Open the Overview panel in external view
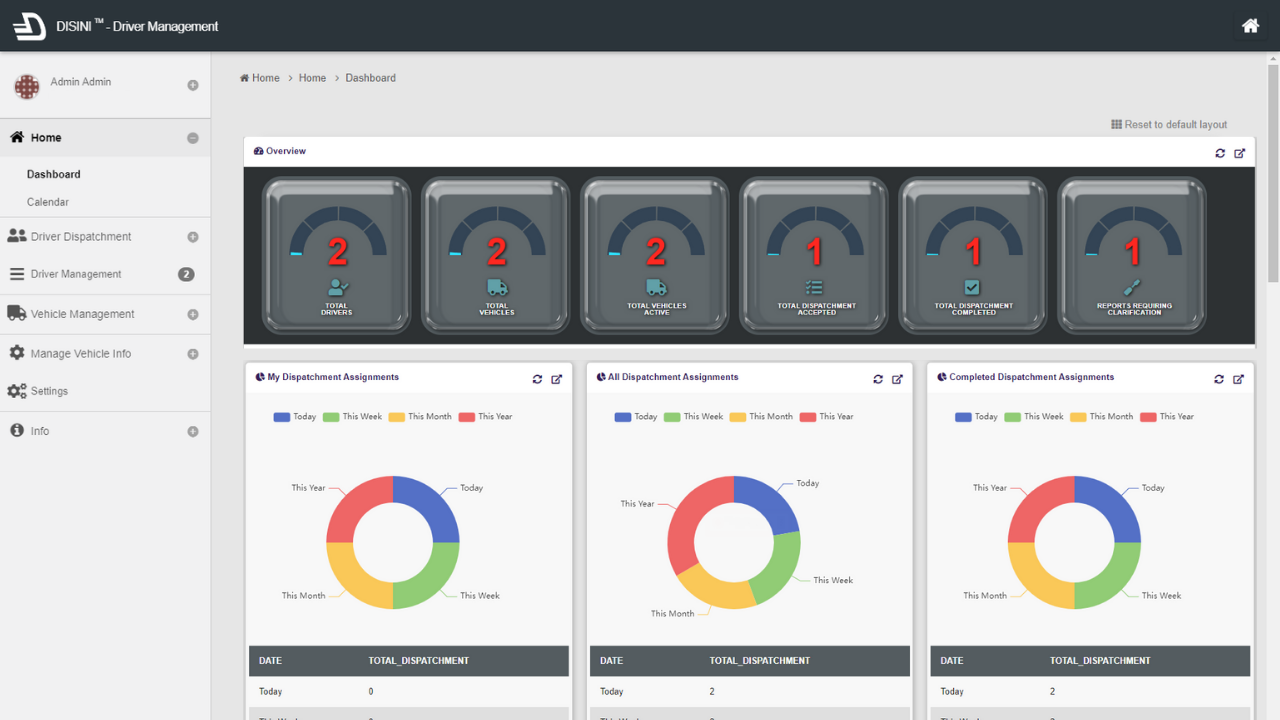This screenshot has width=1280, height=720. pyautogui.click(x=1240, y=153)
